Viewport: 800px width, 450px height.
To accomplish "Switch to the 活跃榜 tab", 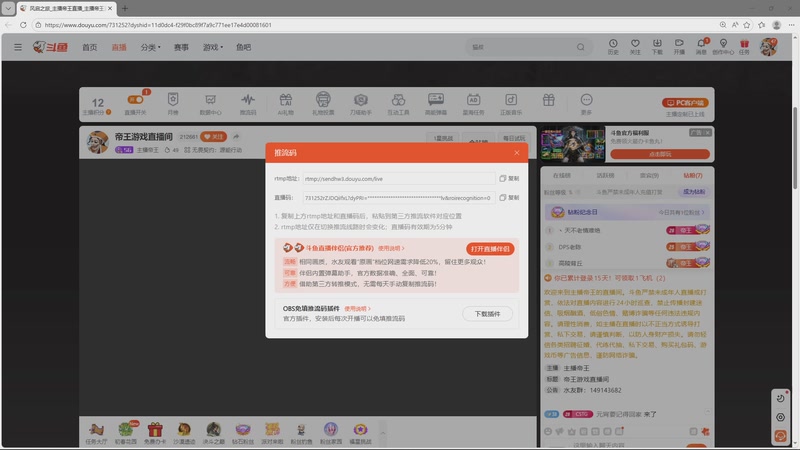I will tap(606, 176).
